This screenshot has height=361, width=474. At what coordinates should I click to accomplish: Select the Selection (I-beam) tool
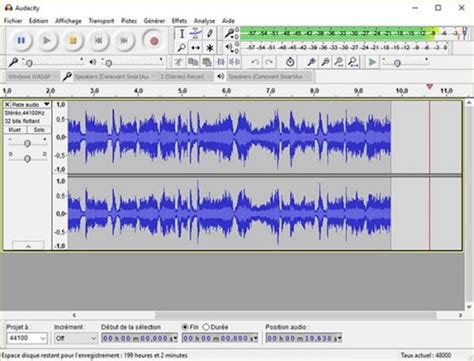[182, 33]
